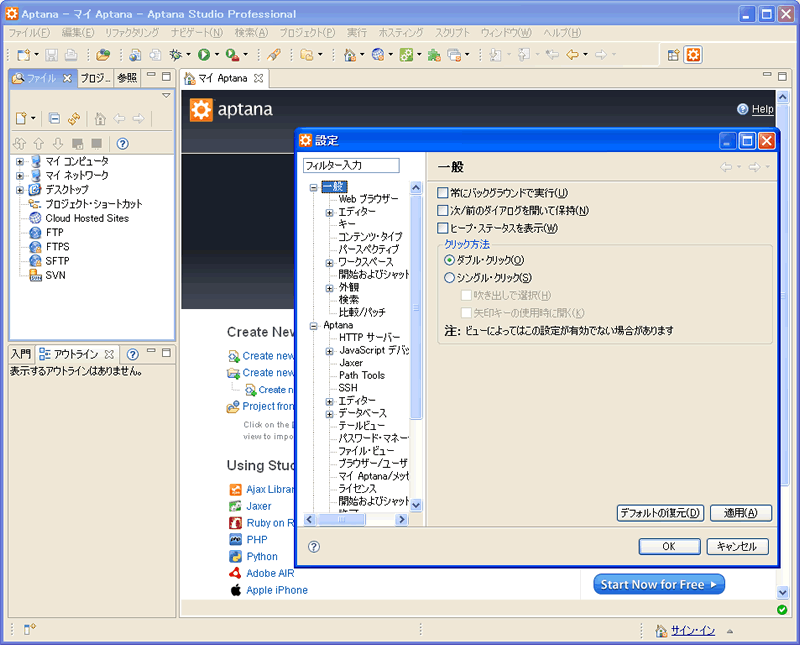Click the FTP connection icon in the file tree
Screen dimensions: 800x645
pyautogui.click(x=35, y=233)
